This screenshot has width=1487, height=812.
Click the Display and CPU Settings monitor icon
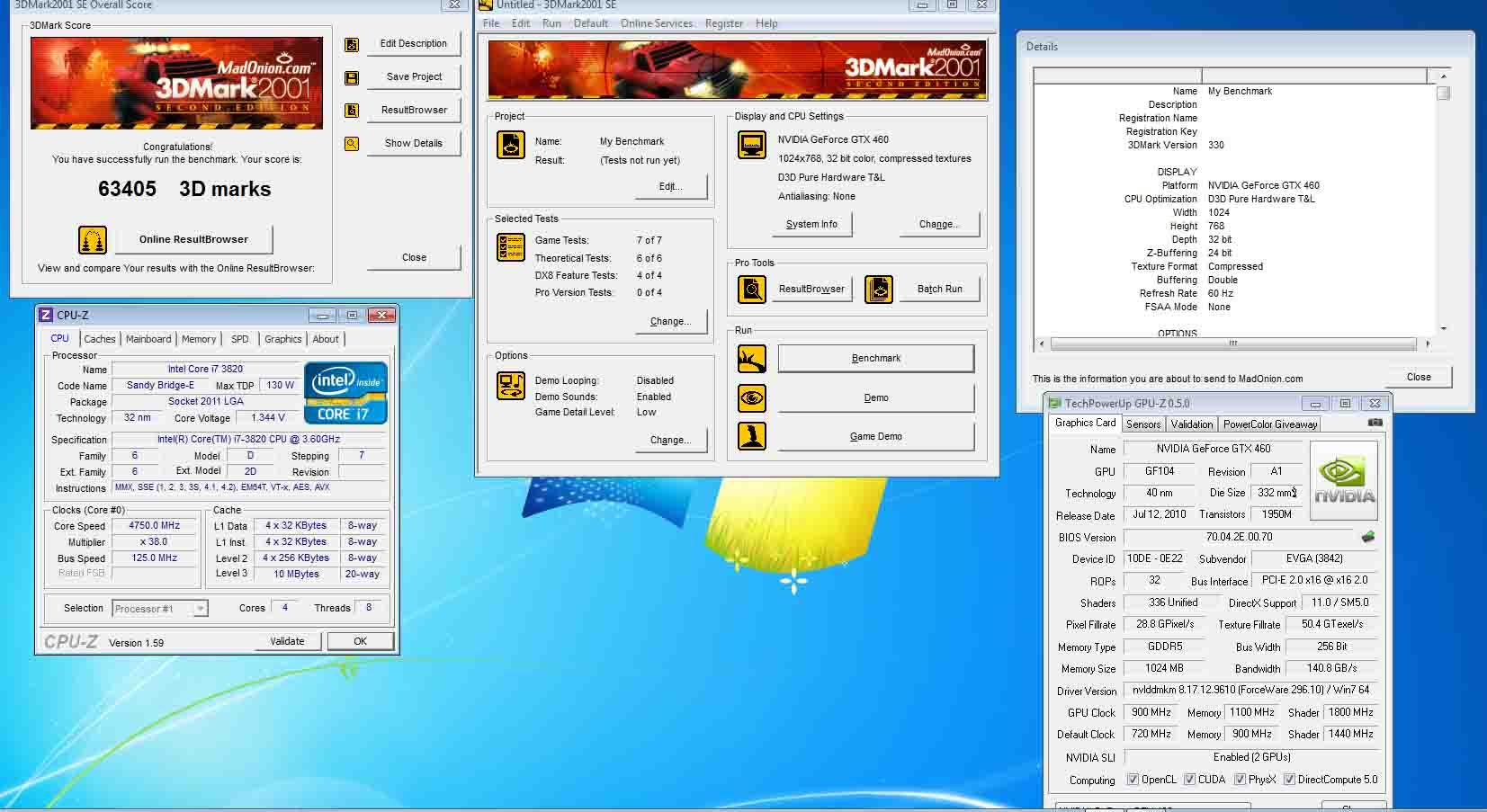[752, 145]
